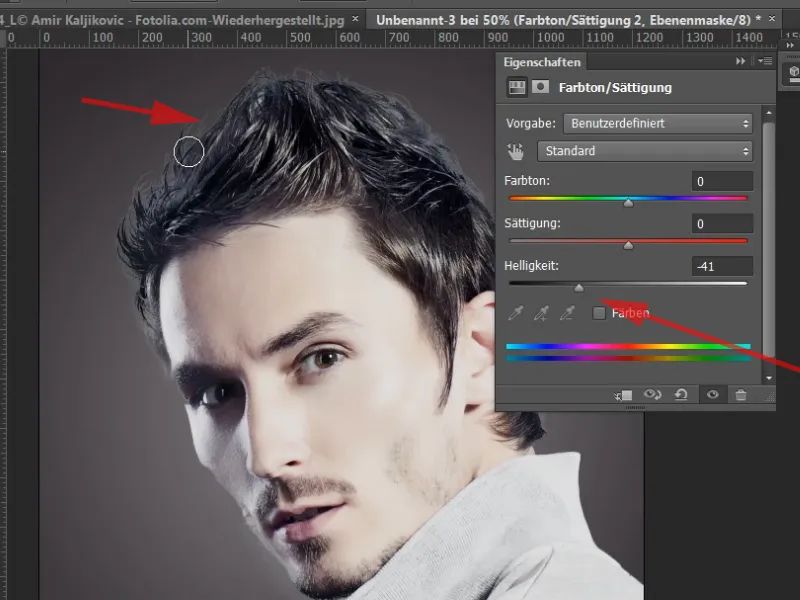Click the Farbton slider handle
This screenshot has width=800, height=600.
point(629,203)
